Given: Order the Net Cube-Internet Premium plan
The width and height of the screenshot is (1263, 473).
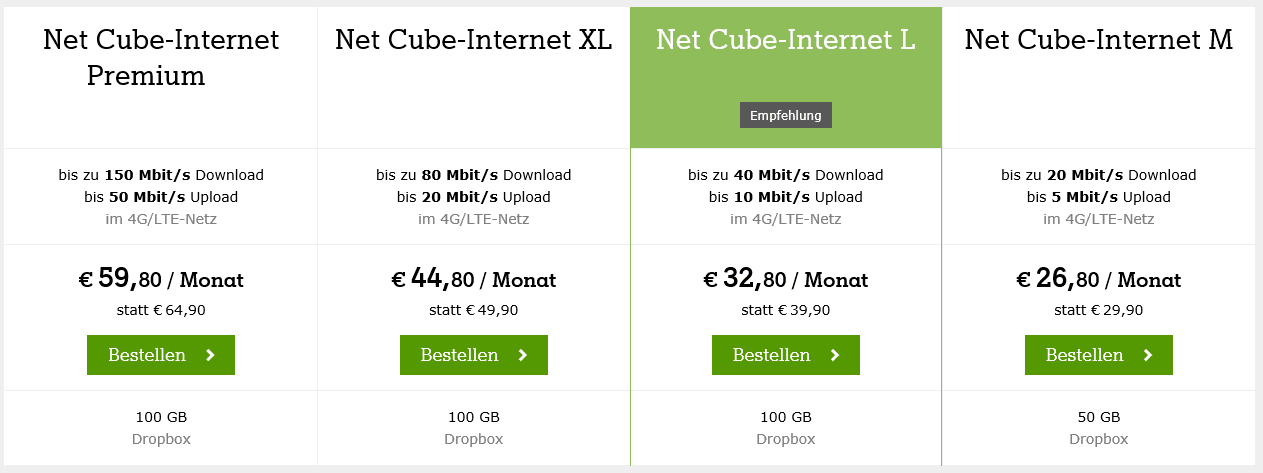Looking at the screenshot, I should (x=161, y=355).
